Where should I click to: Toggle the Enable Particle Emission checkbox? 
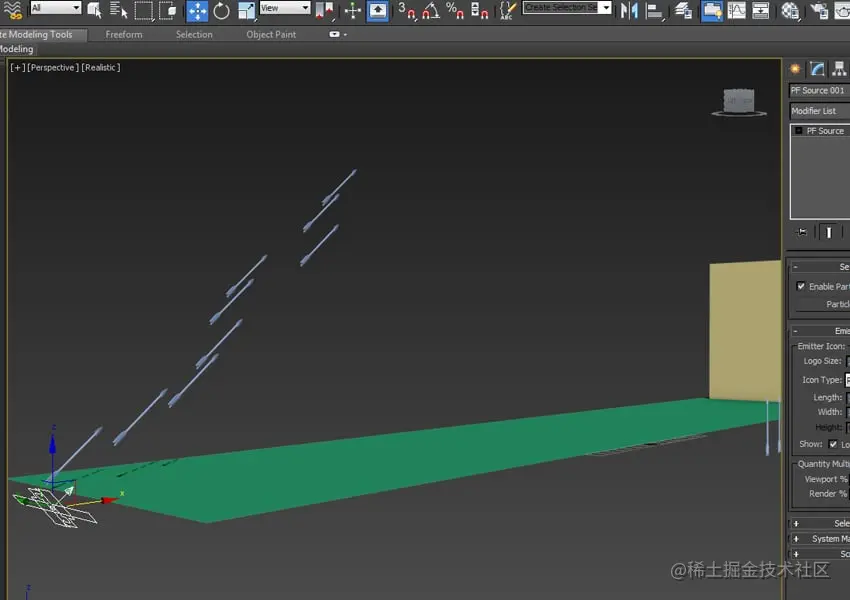[801, 286]
